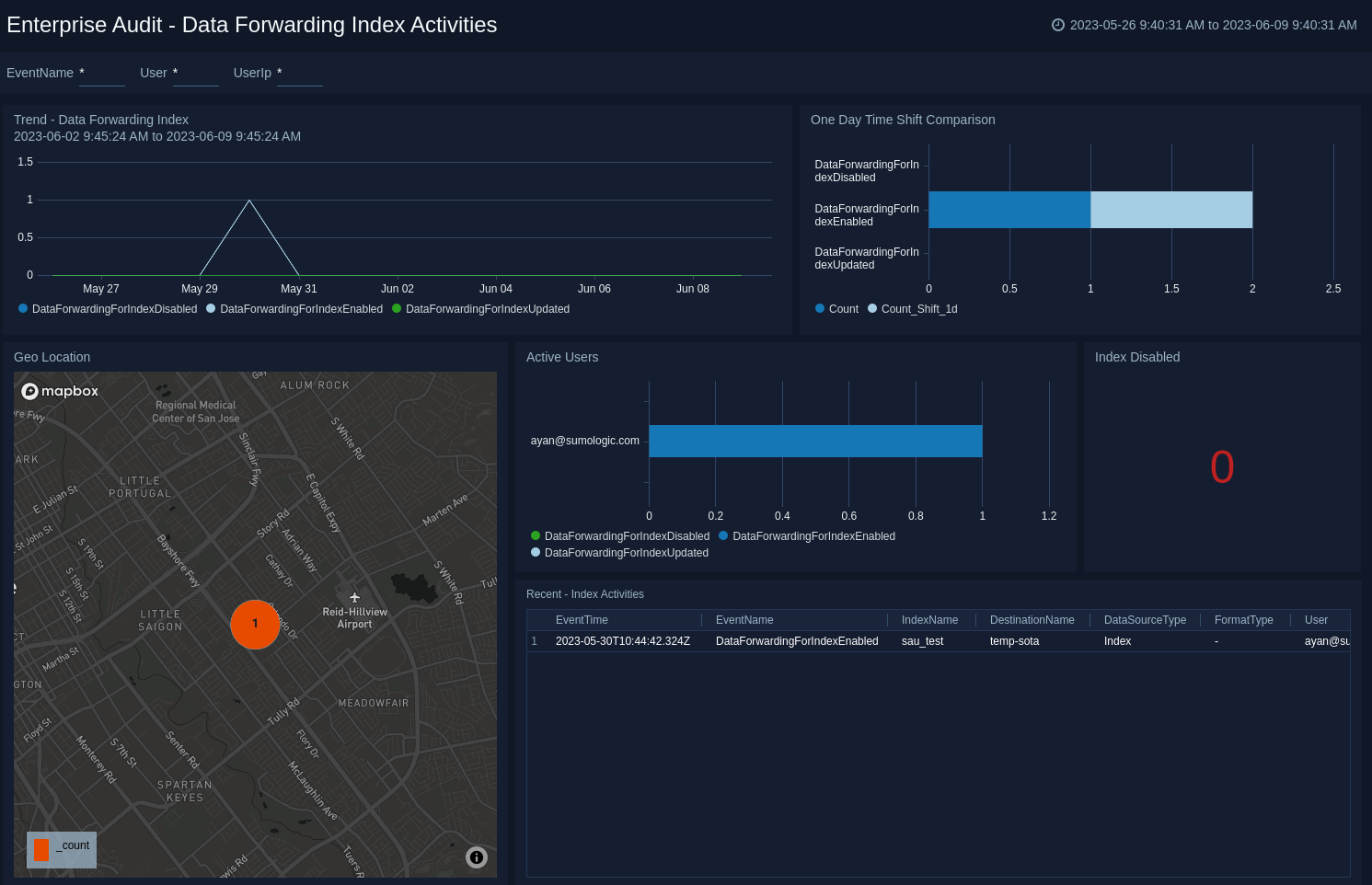The image size is (1372, 885).
Task: Click the clock icon beside time range
Action: tap(1058, 25)
